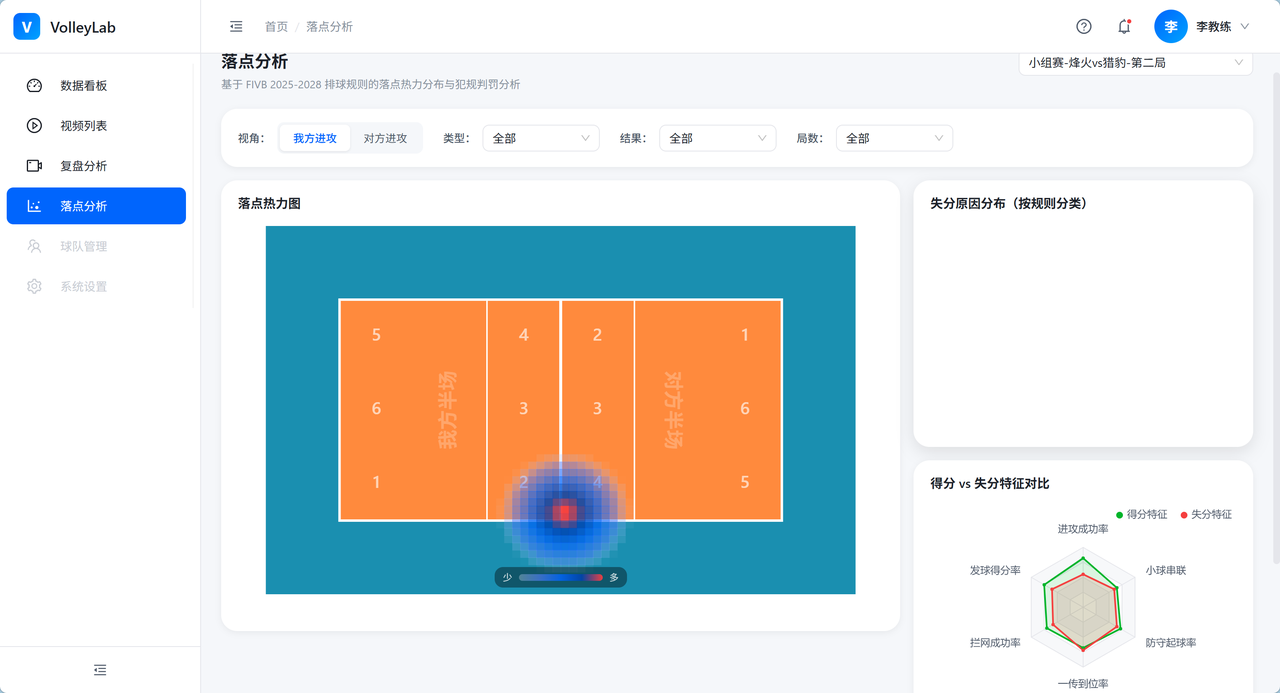Click 防守起球率 radar axis label
The width and height of the screenshot is (1280, 693).
point(1171,643)
